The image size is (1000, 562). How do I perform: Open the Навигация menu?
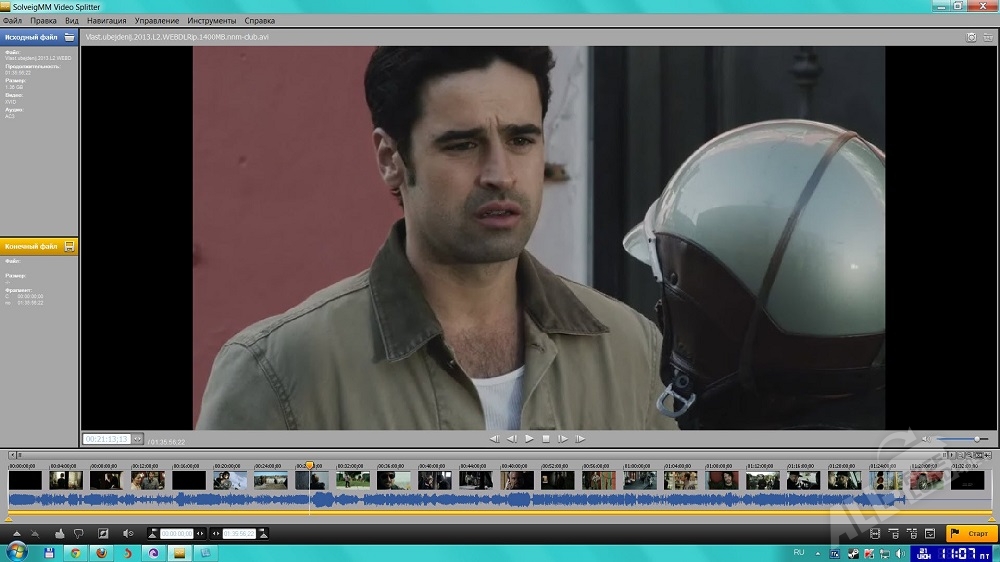pyautogui.click(x=106, y=20)
